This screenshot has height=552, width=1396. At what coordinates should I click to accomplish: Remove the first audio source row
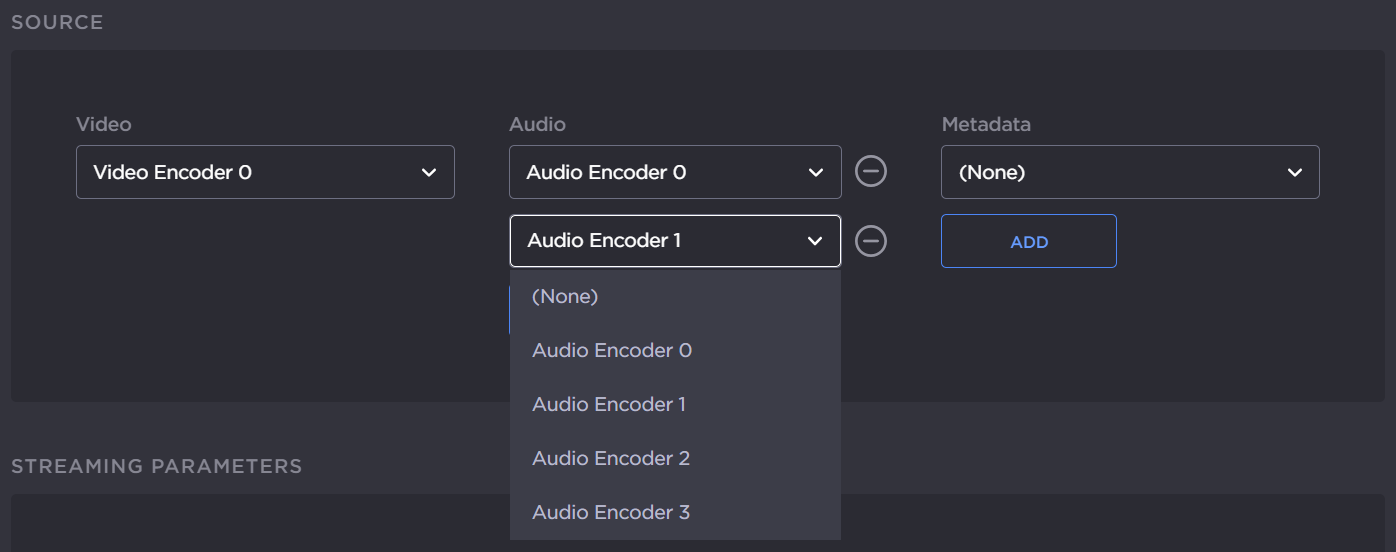coord(871,172)
